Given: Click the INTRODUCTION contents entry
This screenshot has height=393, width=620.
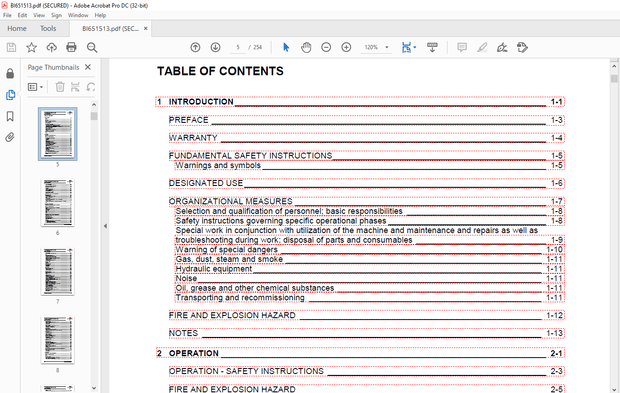Looking at the screenshot, I should point(360,102).
